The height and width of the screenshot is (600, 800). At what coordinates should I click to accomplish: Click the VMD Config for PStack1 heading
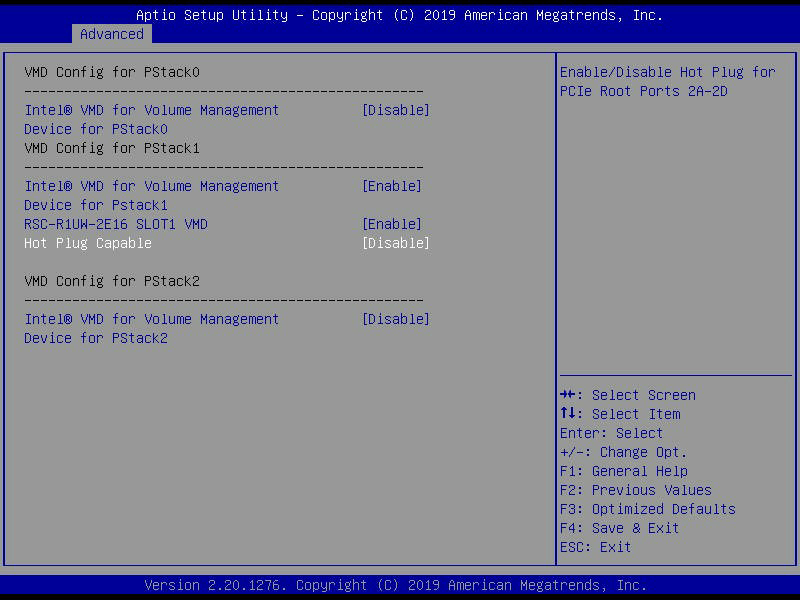coord(112,148)
